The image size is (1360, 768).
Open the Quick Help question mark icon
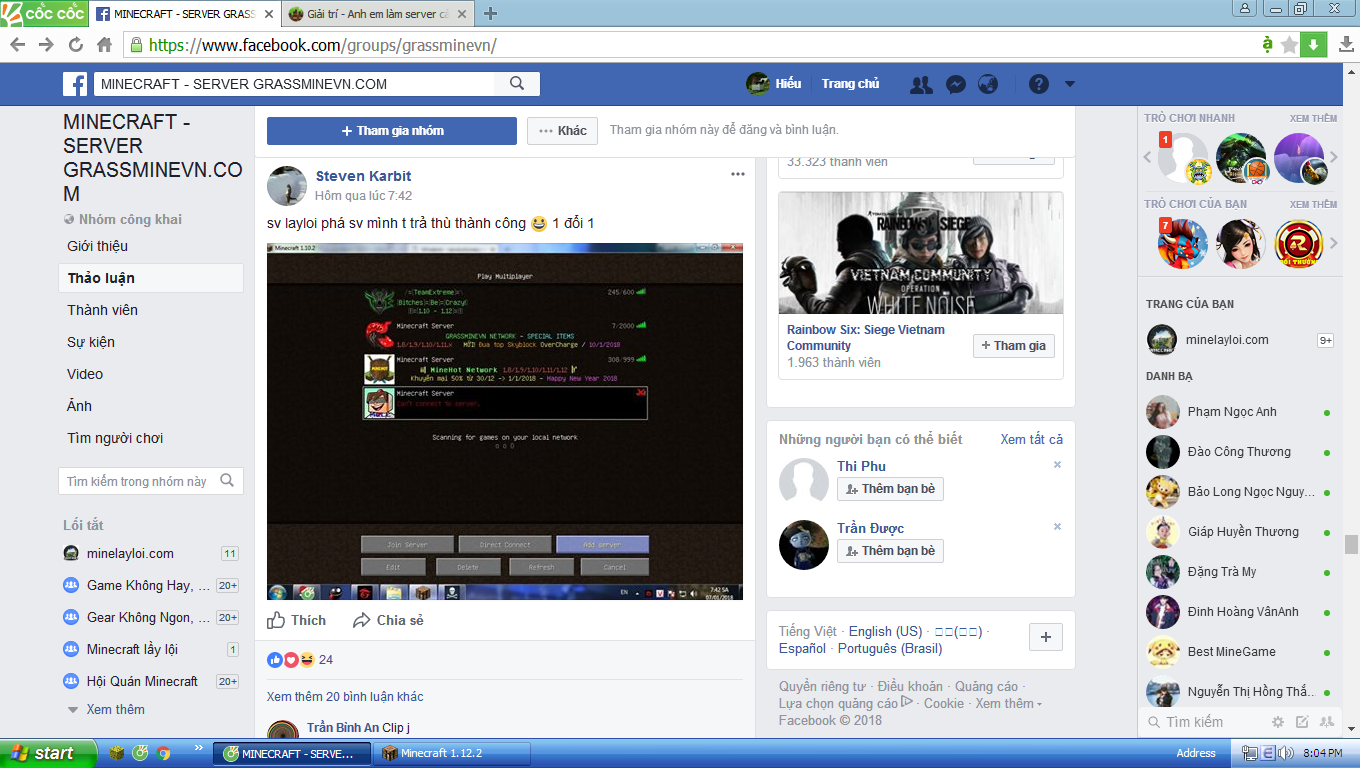click(x=1039, y=85)
